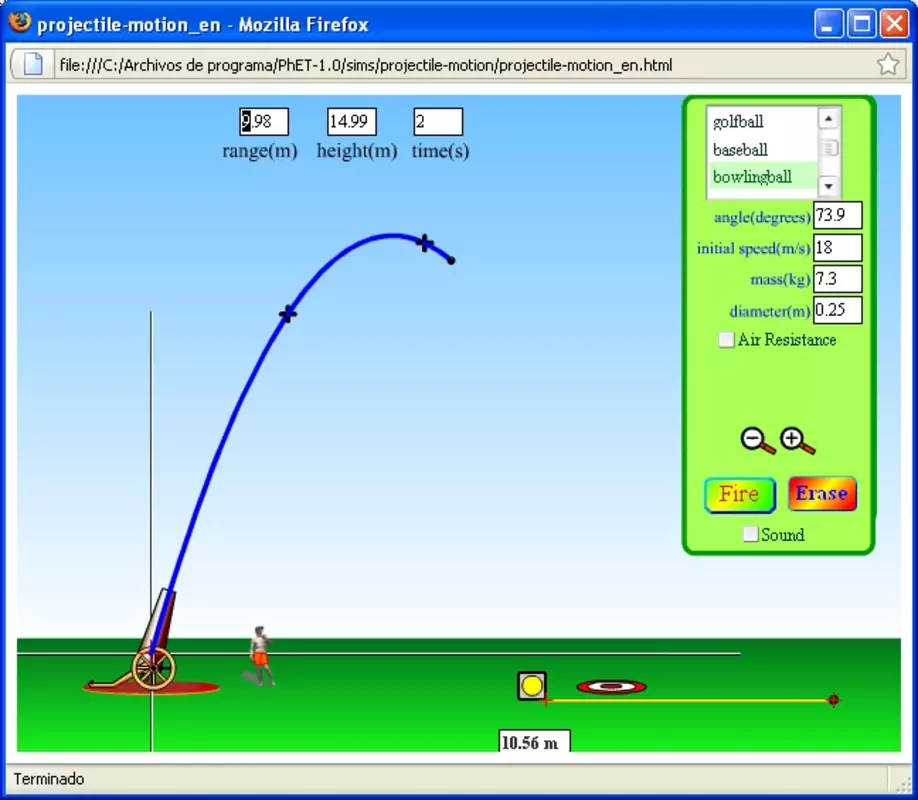Click the red and white bullseye target

click(x=611, y=686)
